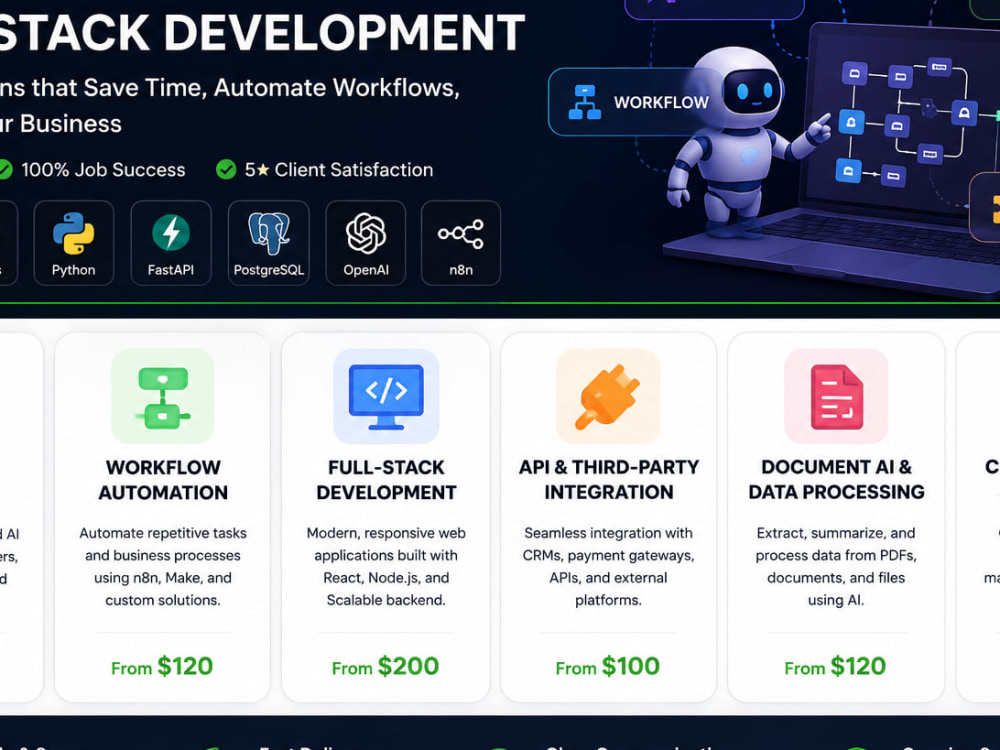Click Document AI & Data Processing heading
The width and height of the screenshot is (1000, 750).
(836, 480)
